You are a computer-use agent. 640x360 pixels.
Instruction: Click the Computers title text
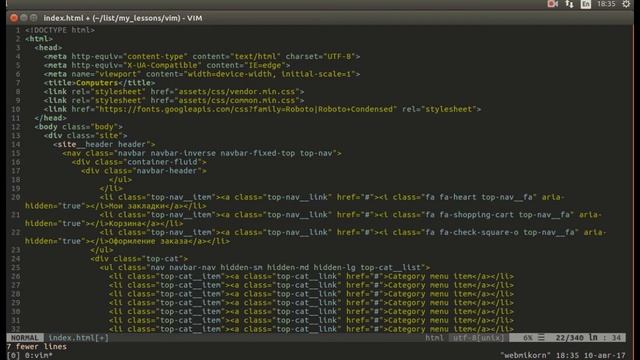click(97, 83)
